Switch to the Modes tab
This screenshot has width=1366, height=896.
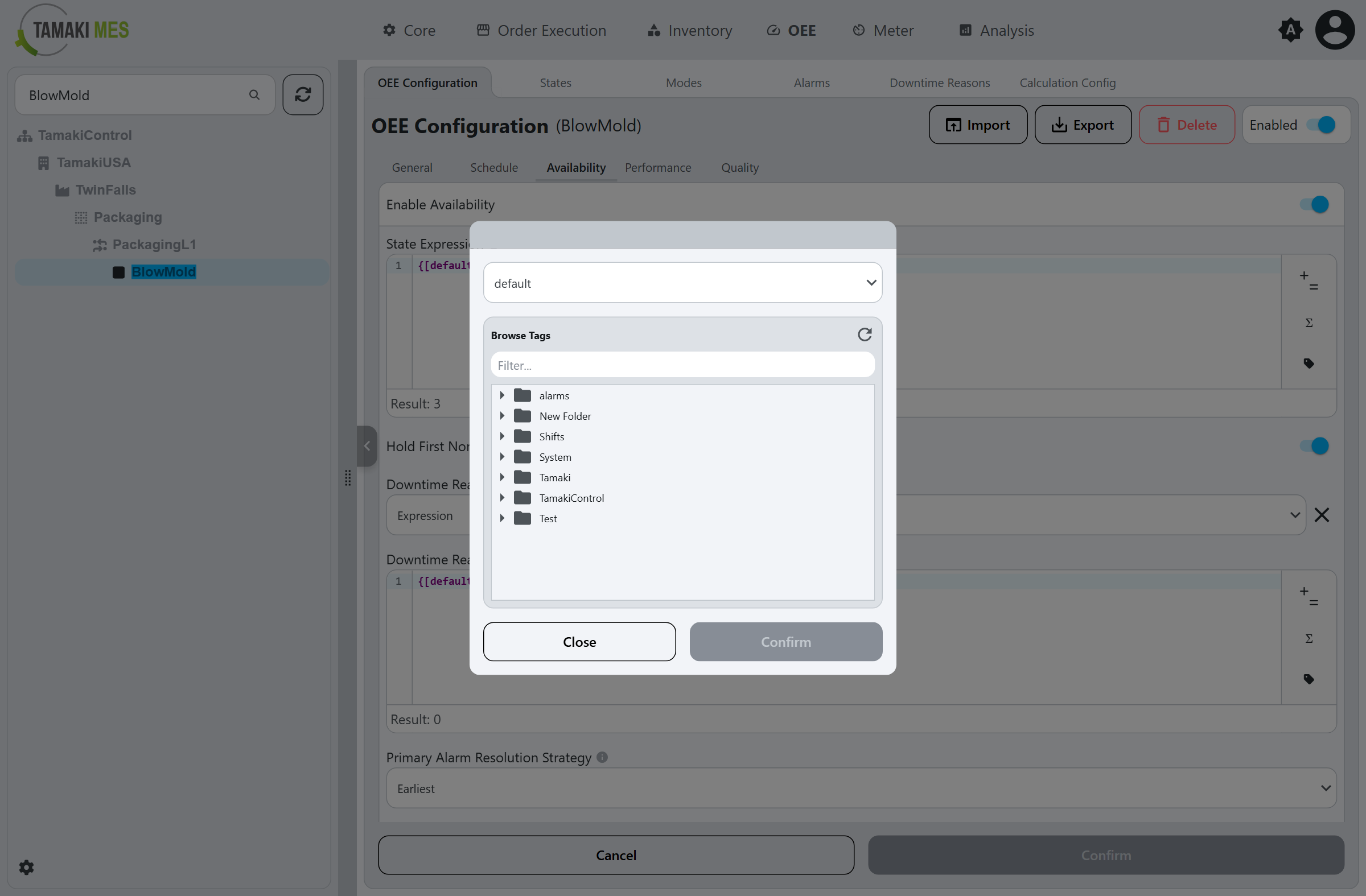(684, 82)
